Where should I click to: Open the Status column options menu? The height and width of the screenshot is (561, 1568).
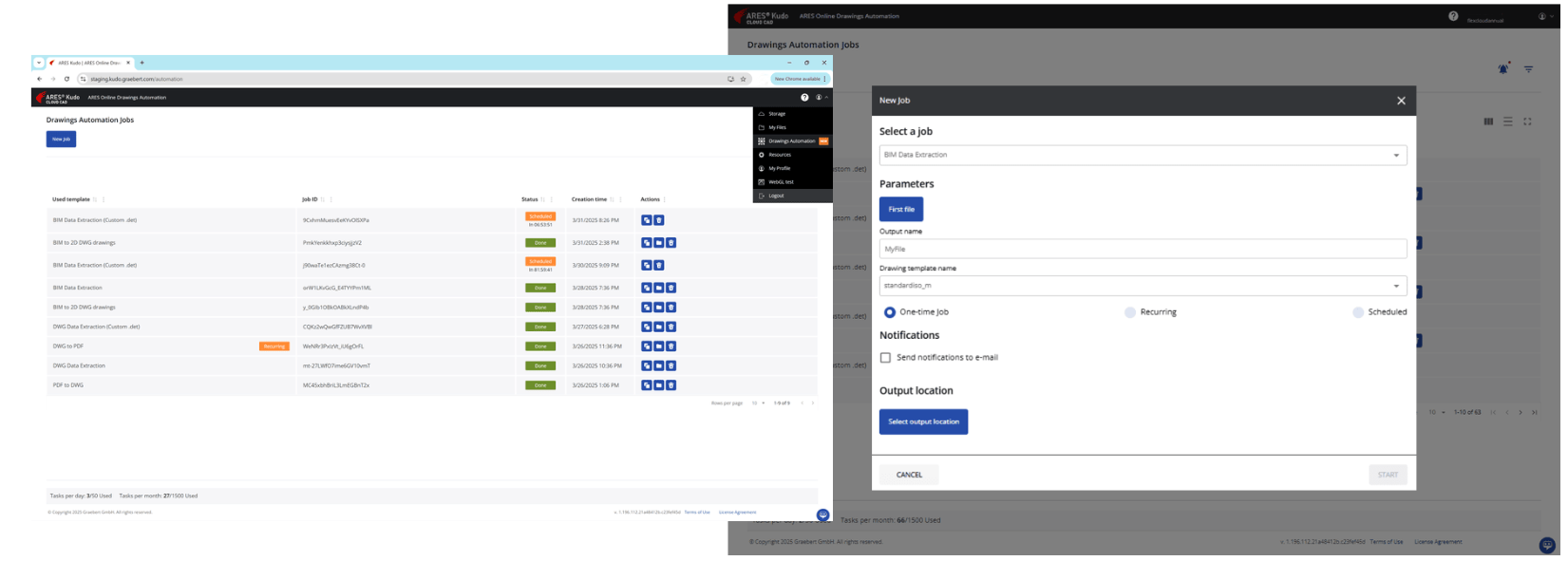pos(553,199)
